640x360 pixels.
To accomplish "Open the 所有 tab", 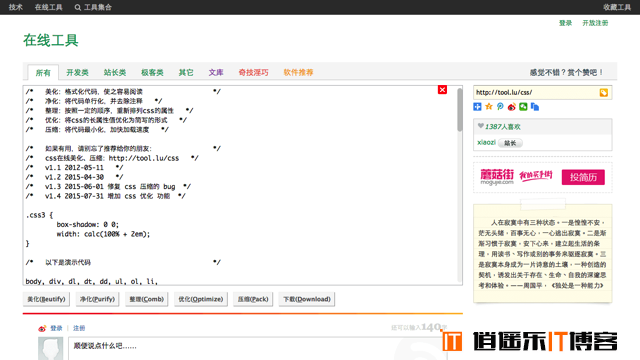I will pos(43,73).
